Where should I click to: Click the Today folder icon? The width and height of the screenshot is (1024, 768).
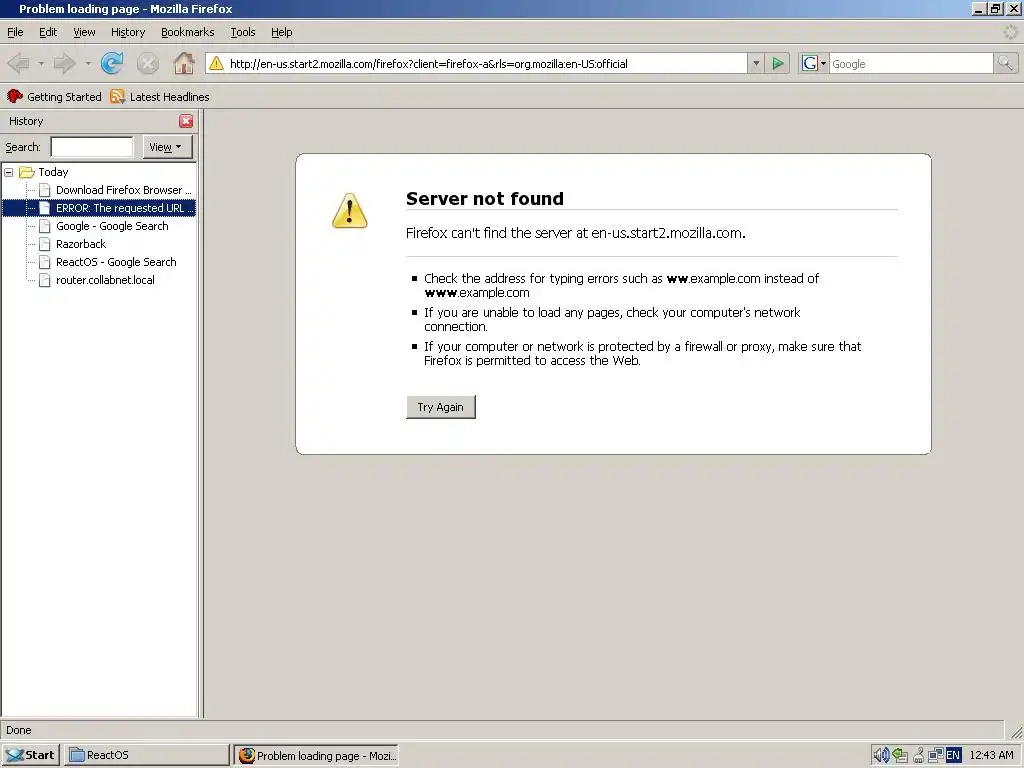[27, 172]
